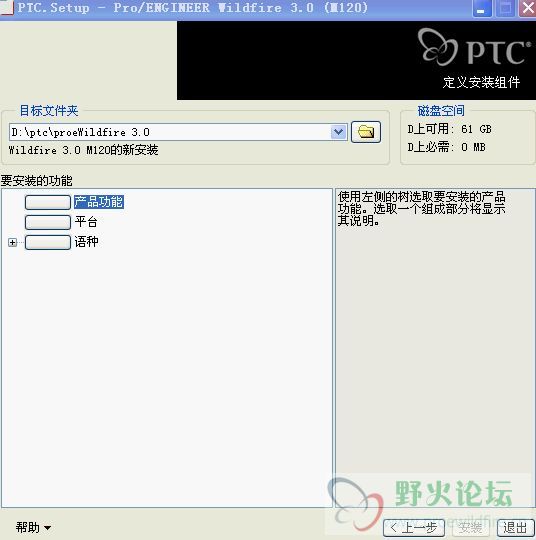Open the folder browse icon button
The height and width of the screenshot is (540, 536).
(365, 132)
